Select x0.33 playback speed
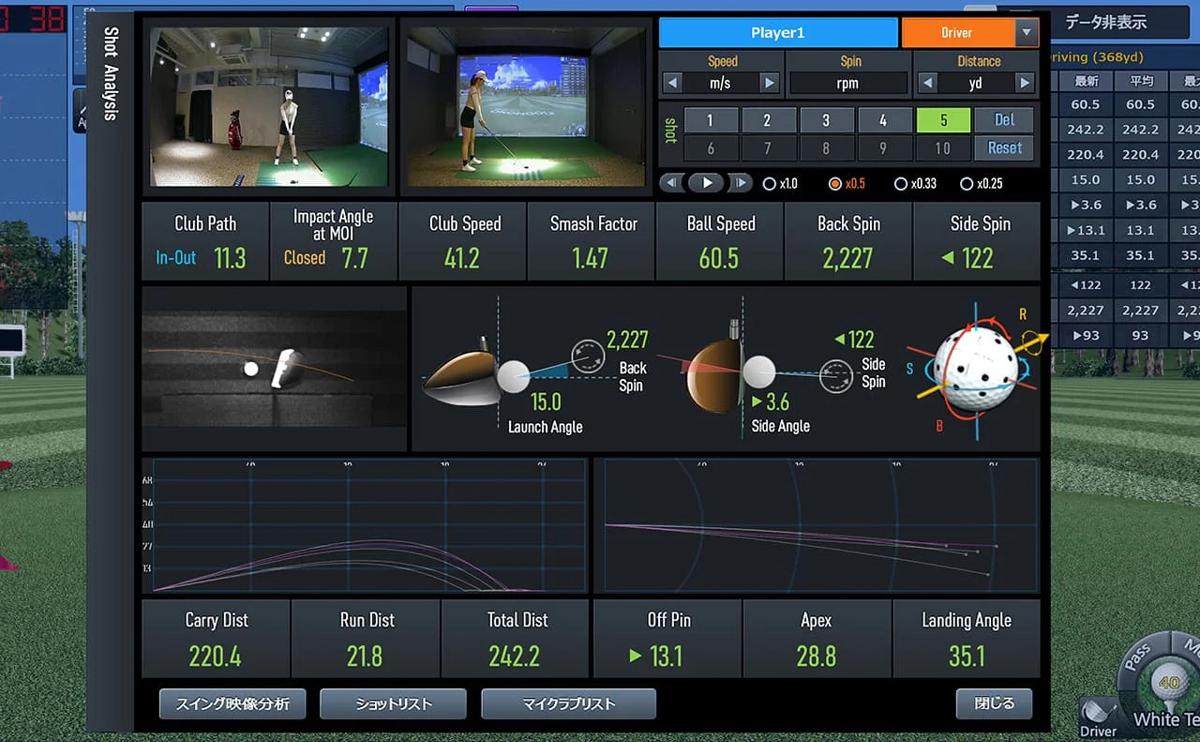 (x=915, y=184)
